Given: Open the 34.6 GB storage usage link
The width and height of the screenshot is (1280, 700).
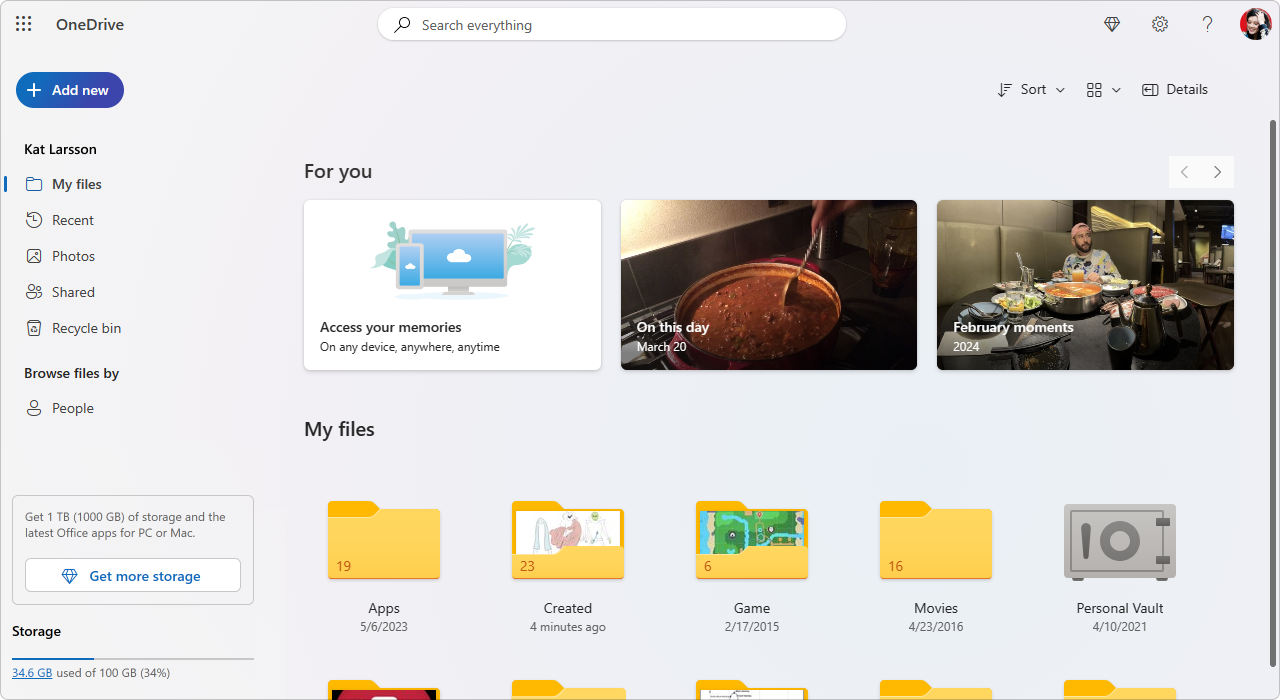Looking at the screenshot, I should point(31,672).
